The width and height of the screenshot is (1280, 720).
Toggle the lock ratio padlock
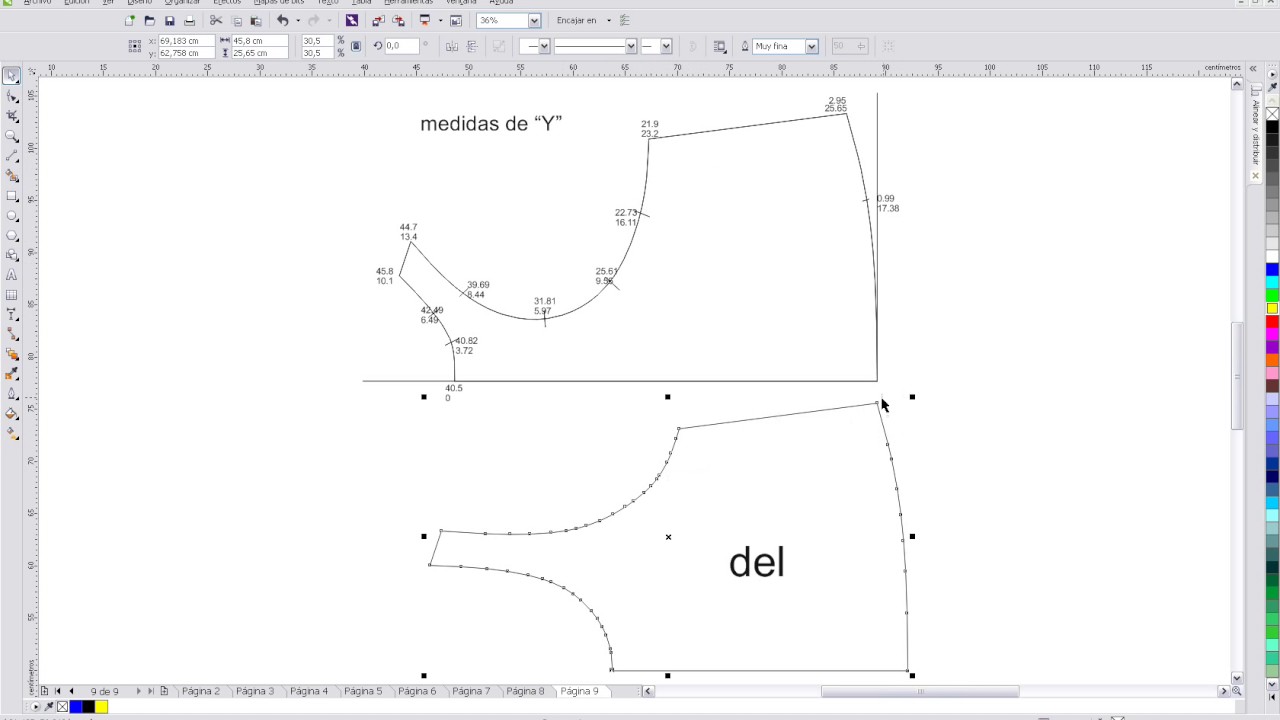coord(355,46)
